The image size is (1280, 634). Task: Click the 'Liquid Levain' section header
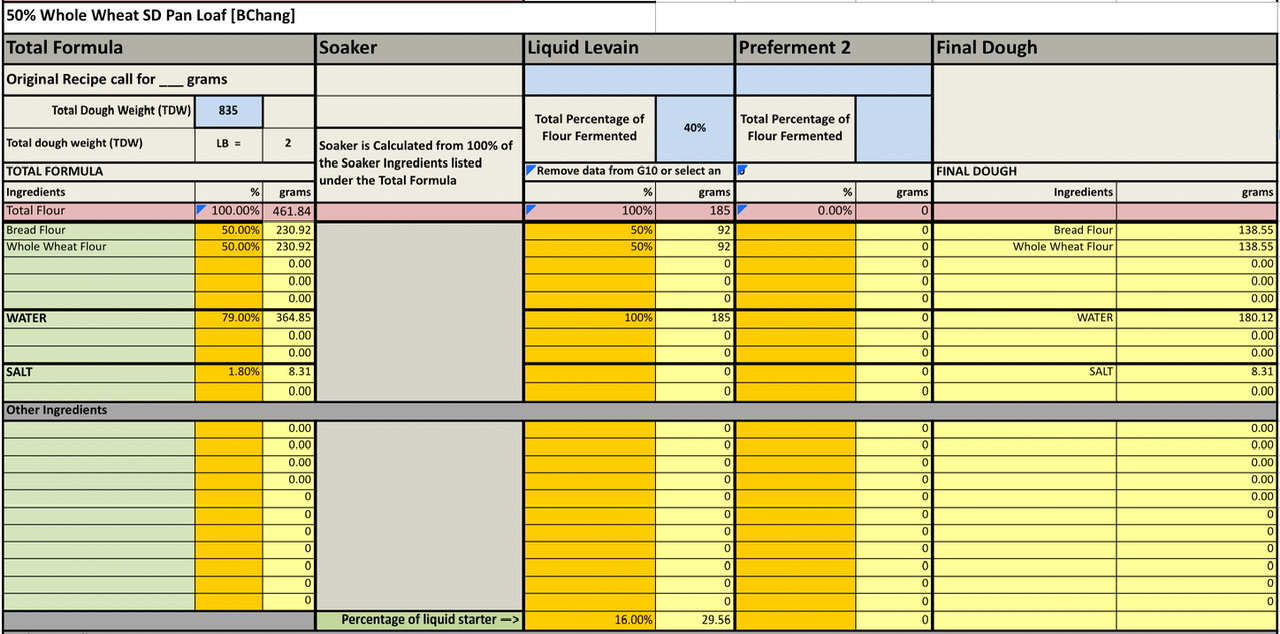628,48
